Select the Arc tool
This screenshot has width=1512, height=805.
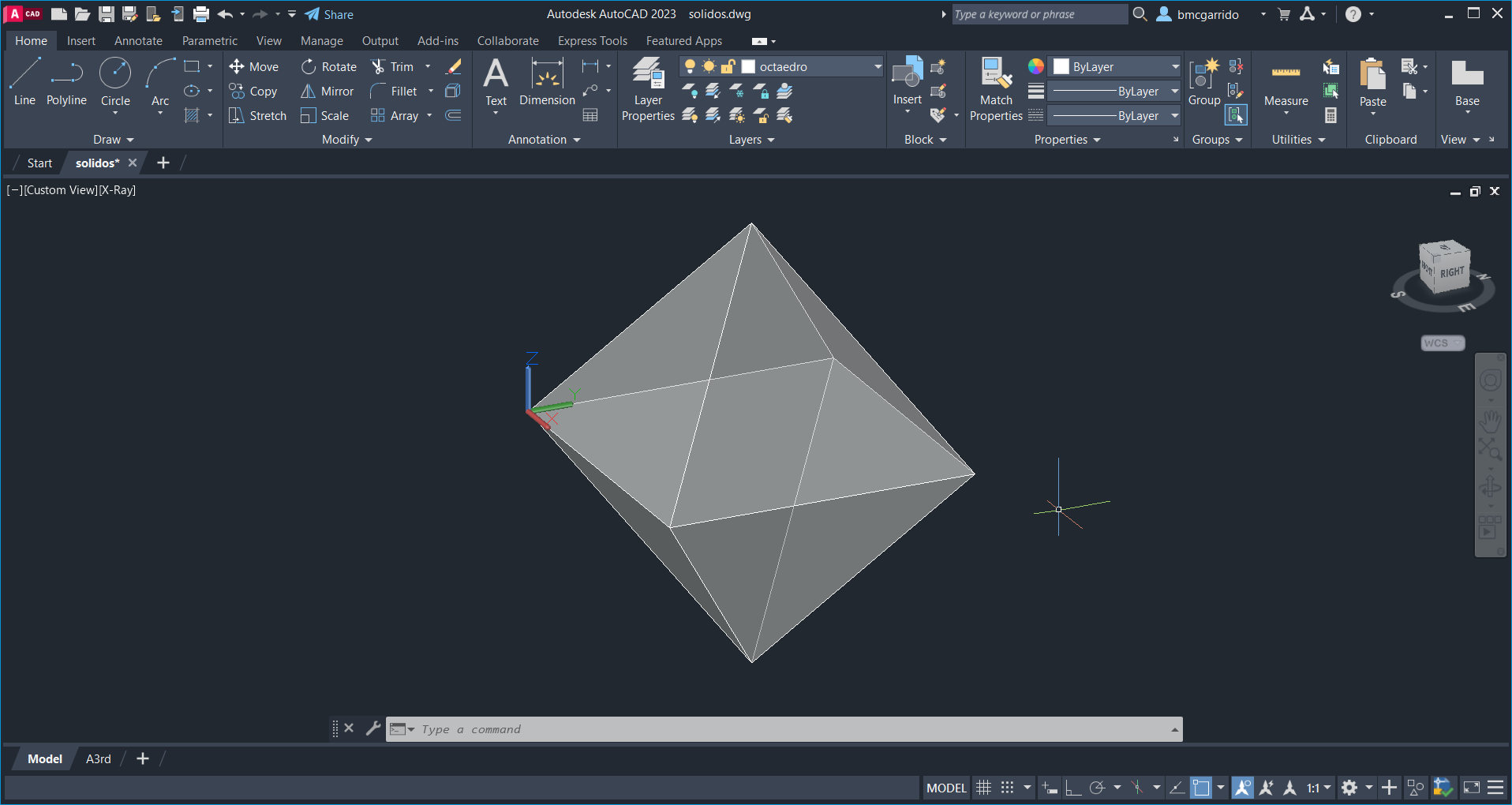point(160,81)
